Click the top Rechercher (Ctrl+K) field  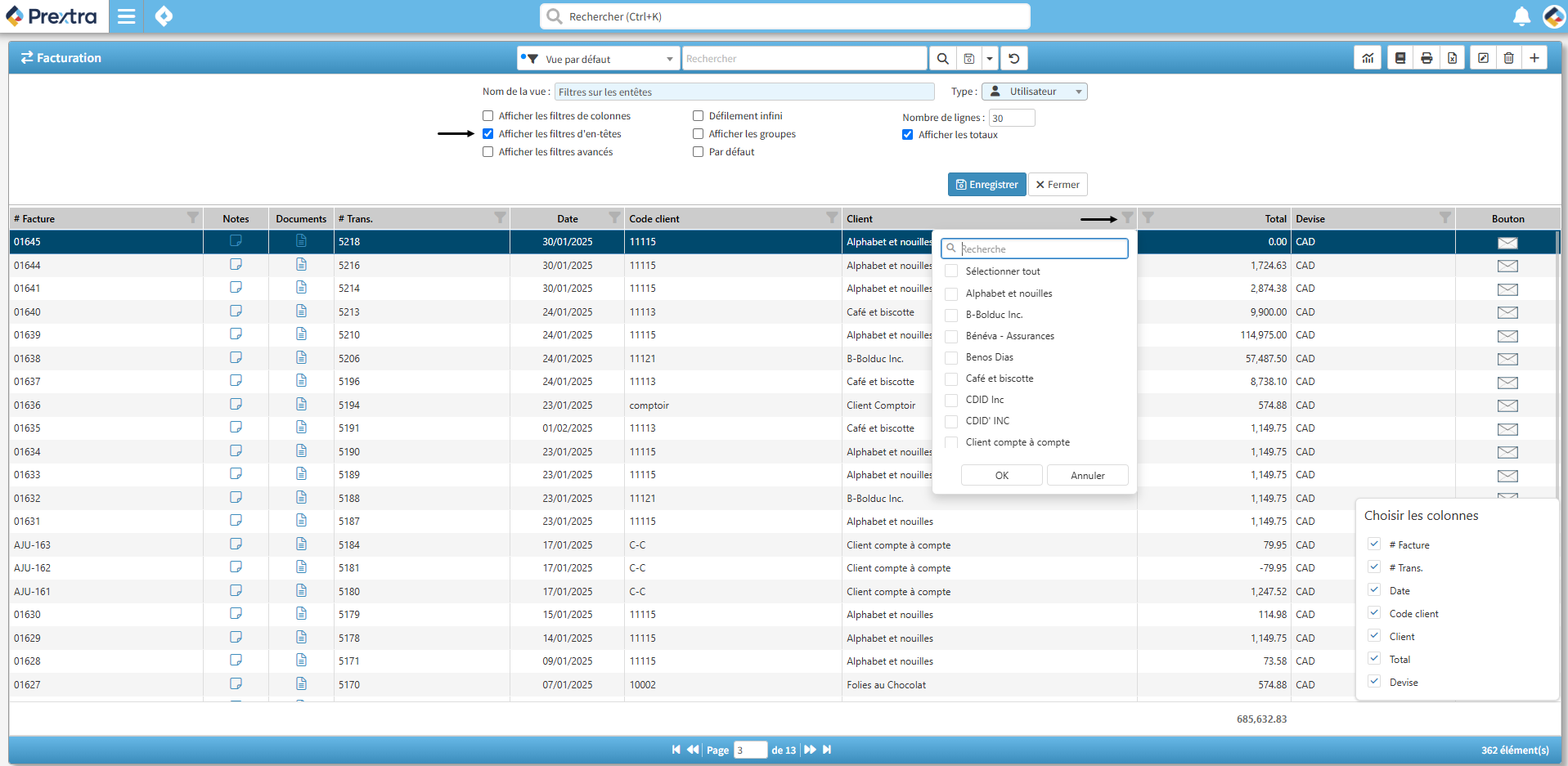pyautogui.click(x=785, y=16)
